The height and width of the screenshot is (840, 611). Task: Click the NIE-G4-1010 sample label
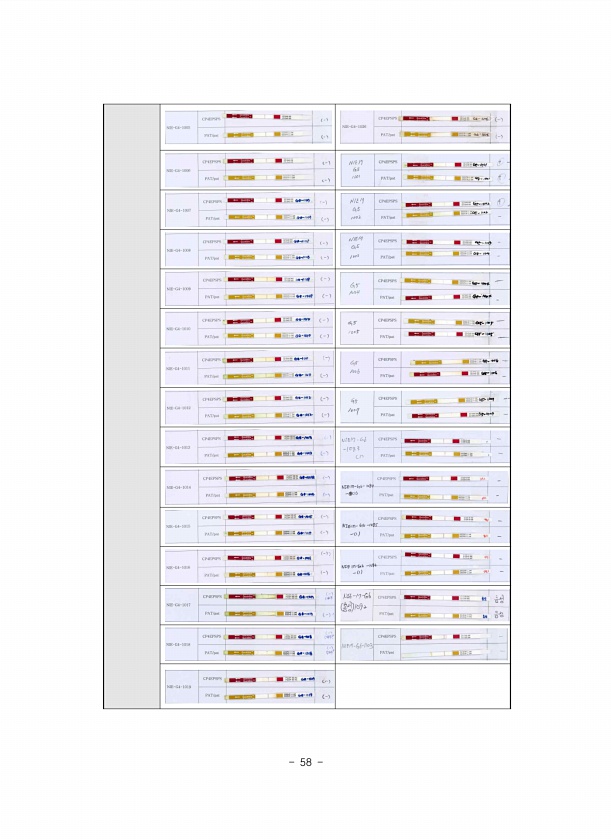point(178,328)
